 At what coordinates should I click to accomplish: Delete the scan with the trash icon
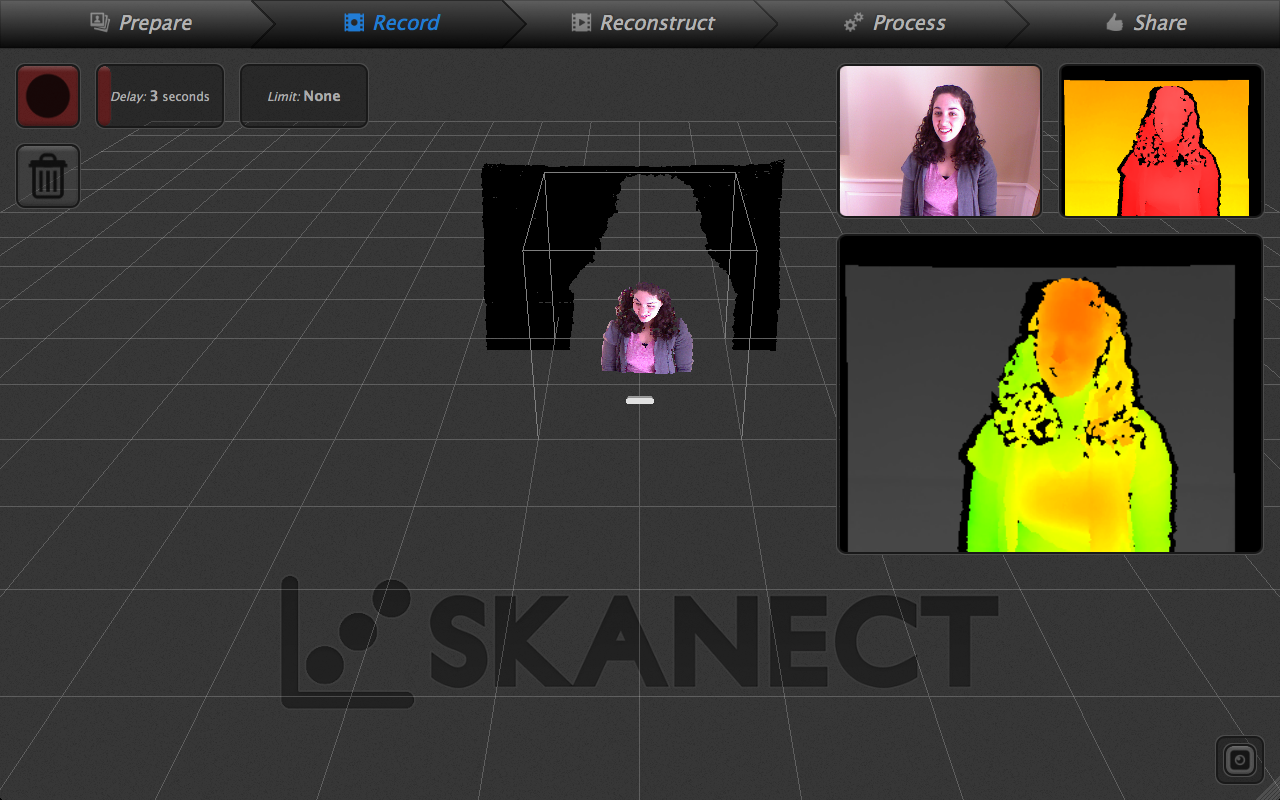pos(48,176)
